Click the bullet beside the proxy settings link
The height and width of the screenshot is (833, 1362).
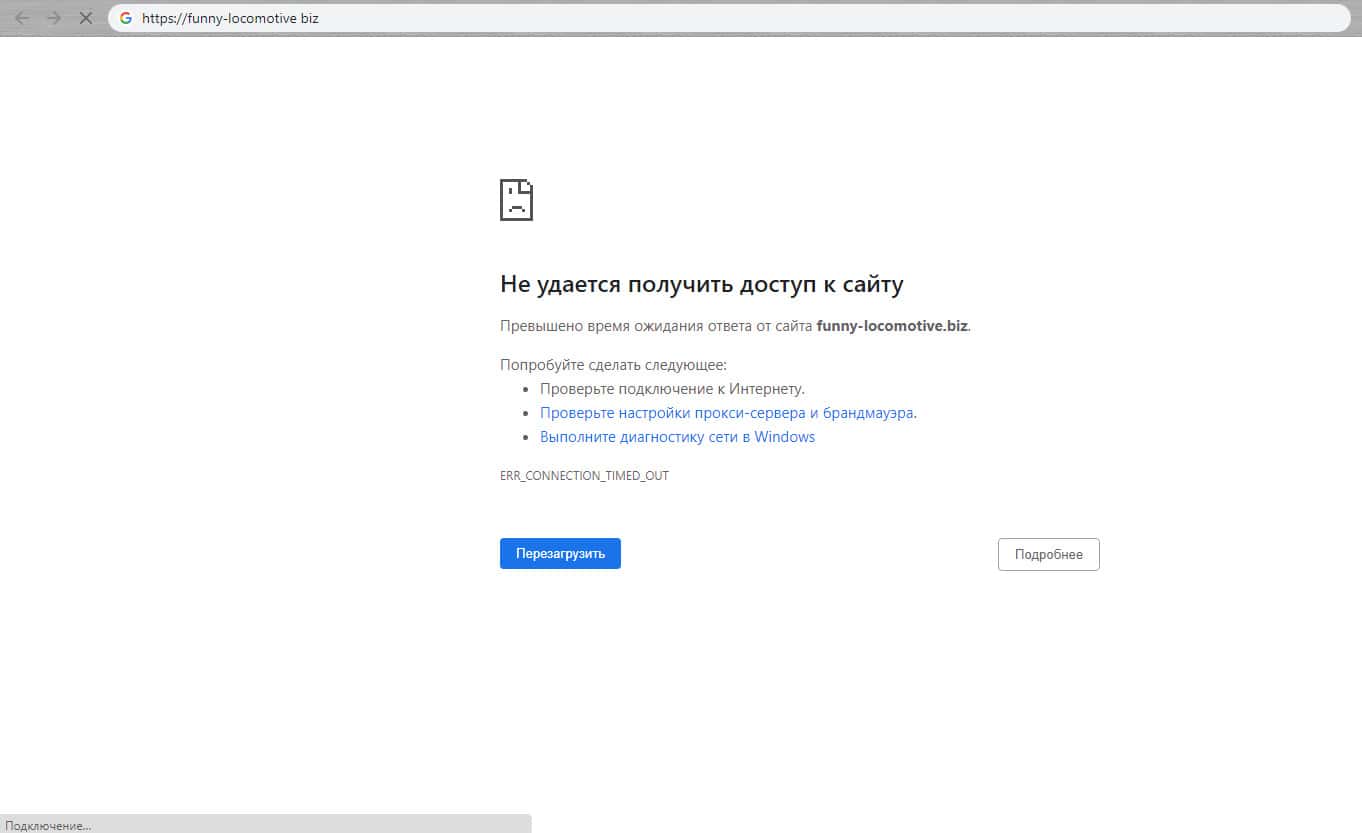pos(526,413)
